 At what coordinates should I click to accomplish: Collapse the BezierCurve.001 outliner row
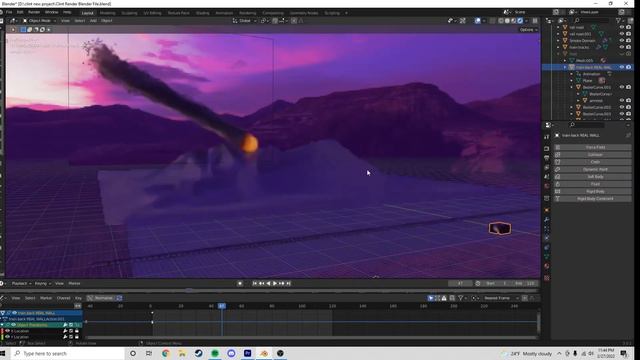click(x=571, y=87)
